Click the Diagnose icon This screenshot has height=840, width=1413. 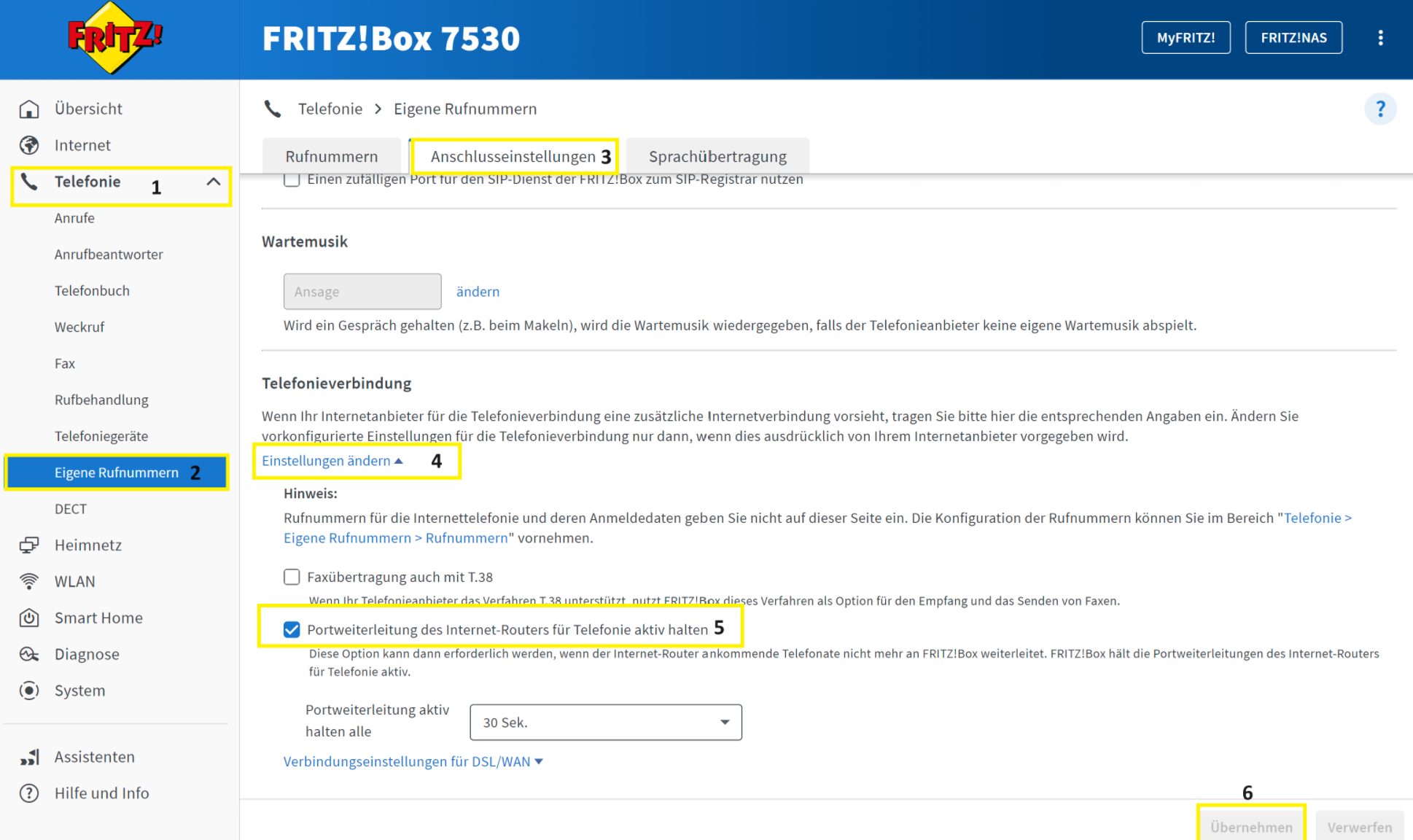29,655
